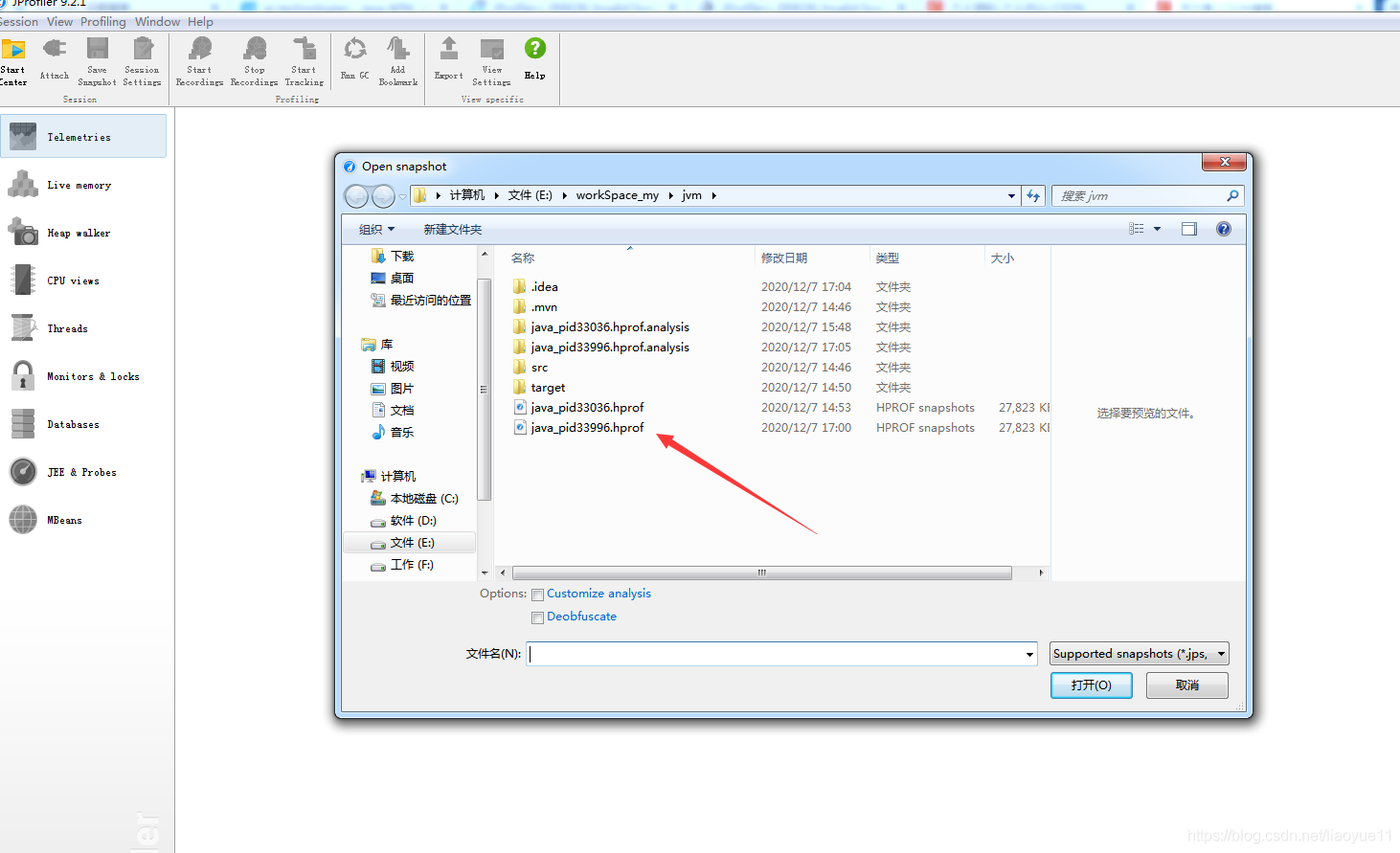Open the View menu
The height and width of the screenshot is (853, 1400).
pos(59,22)
